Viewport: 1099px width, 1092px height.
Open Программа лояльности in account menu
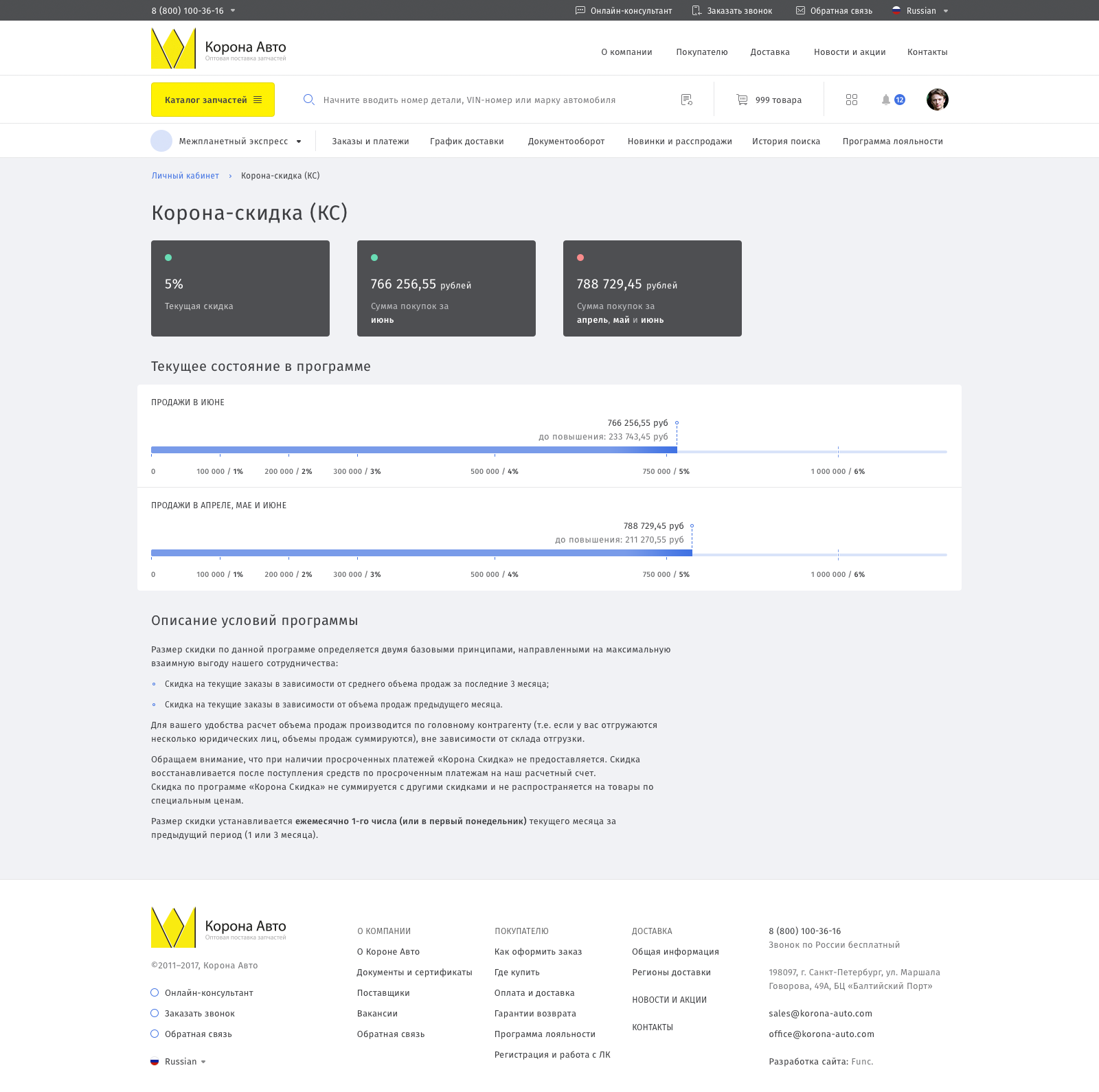pyautogui.click(x=893, y=141)
